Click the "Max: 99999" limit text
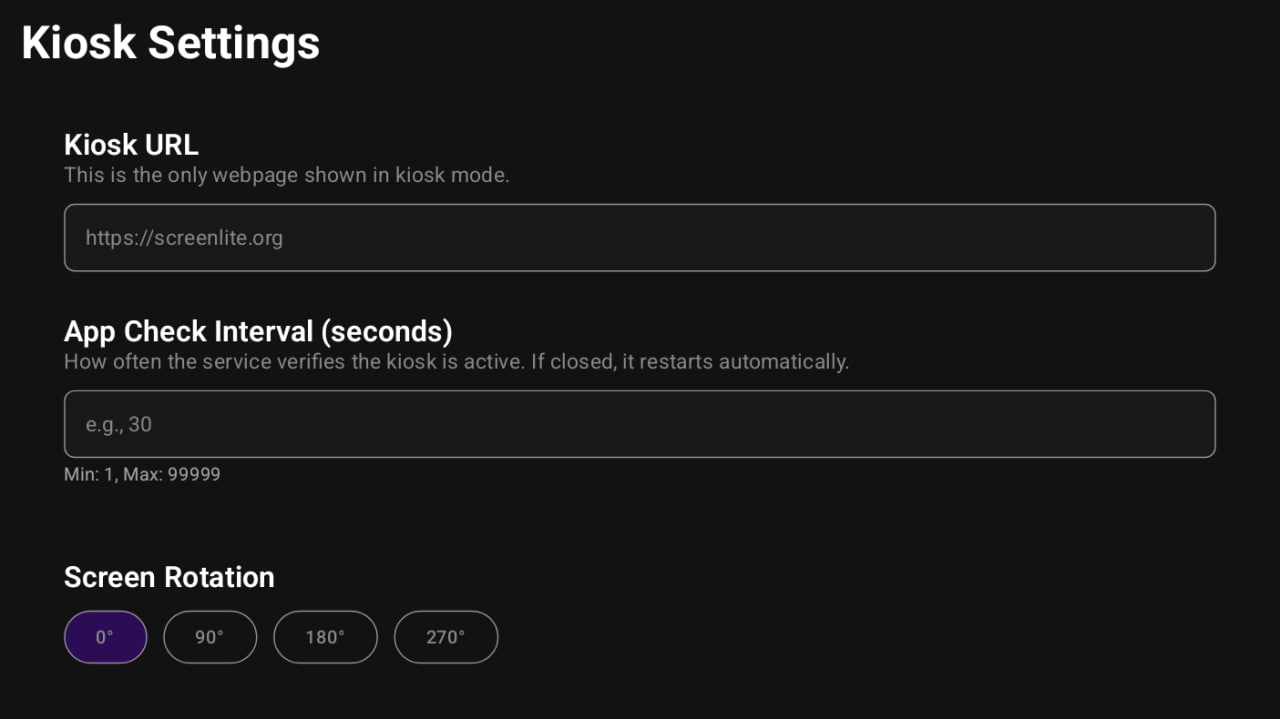Viewport: 1280px width, 719px height. [172, 474]
